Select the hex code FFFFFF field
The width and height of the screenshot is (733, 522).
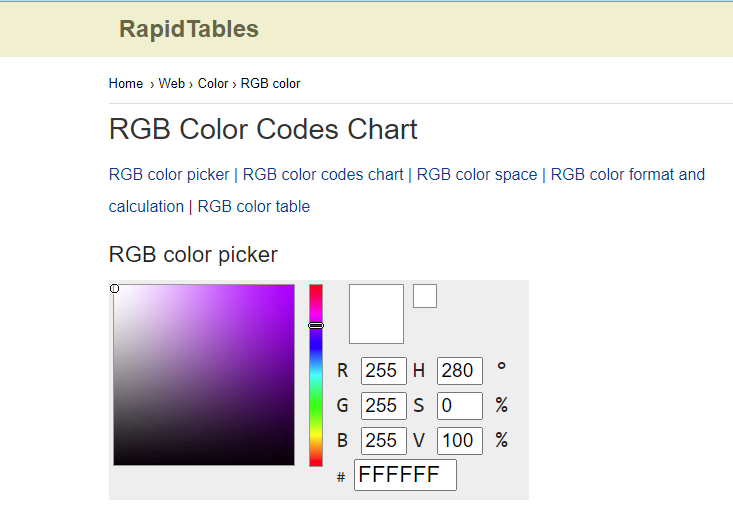click(405, 475)
